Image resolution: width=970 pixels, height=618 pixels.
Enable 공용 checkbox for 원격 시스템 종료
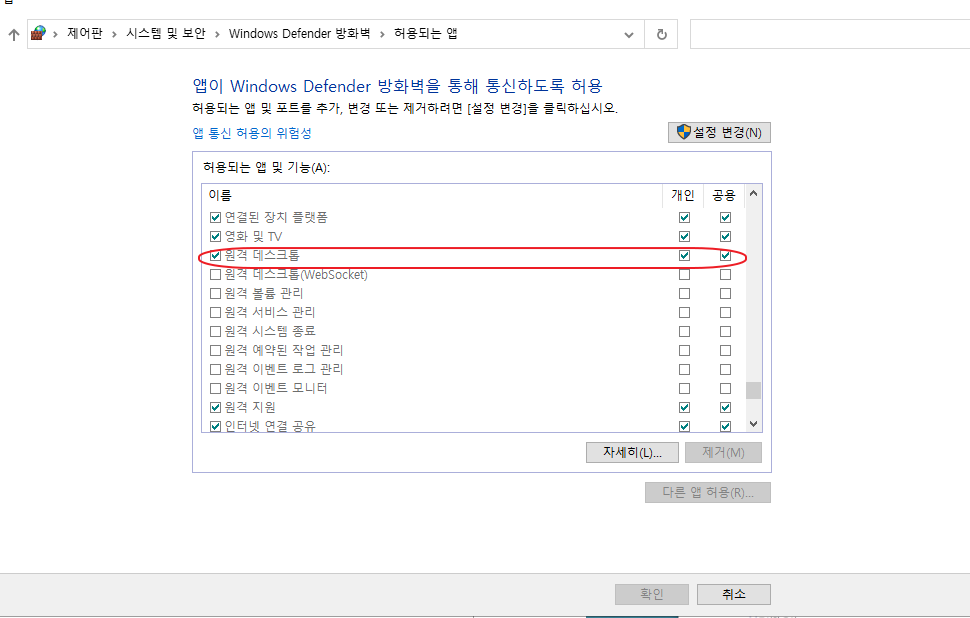point(725,332)
